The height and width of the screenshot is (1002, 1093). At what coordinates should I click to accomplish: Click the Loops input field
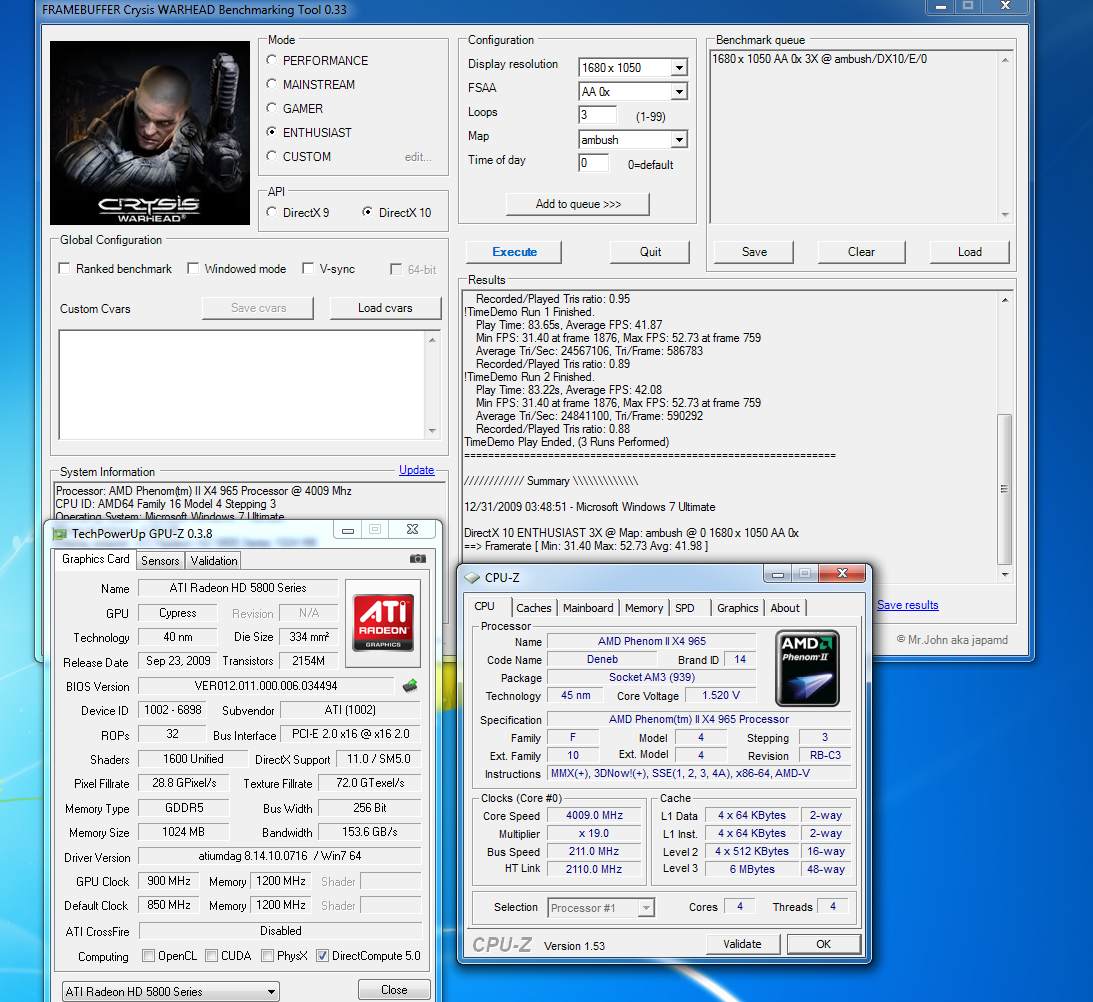pyautogui.click(x=597, y=115)
